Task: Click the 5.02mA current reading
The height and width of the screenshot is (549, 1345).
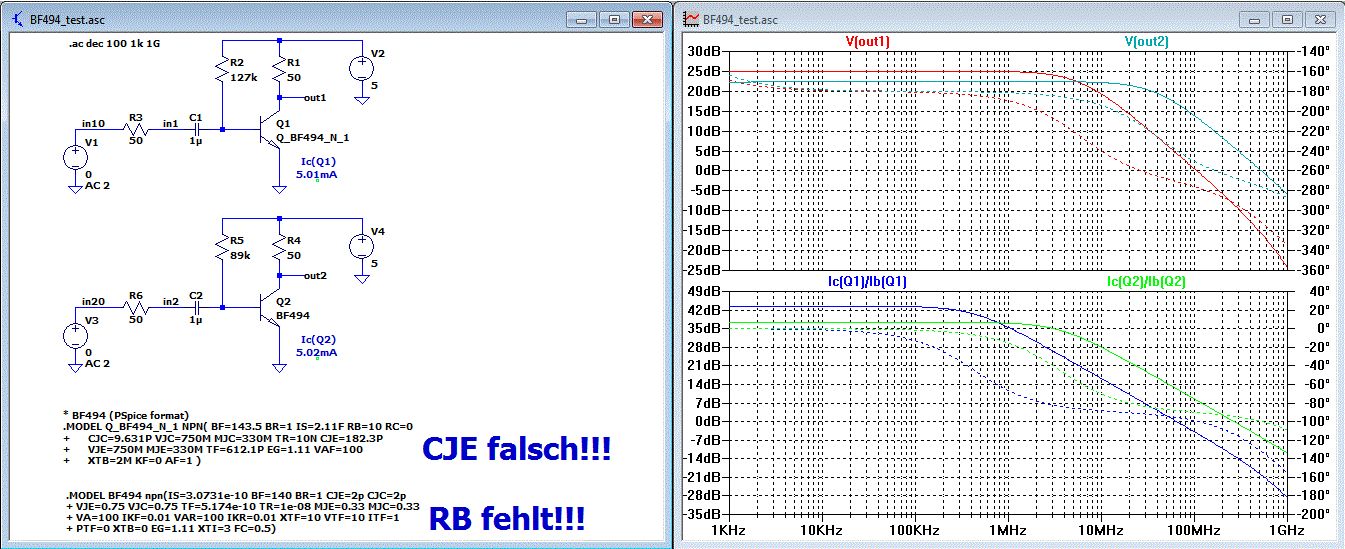Action: click(316, 352)
